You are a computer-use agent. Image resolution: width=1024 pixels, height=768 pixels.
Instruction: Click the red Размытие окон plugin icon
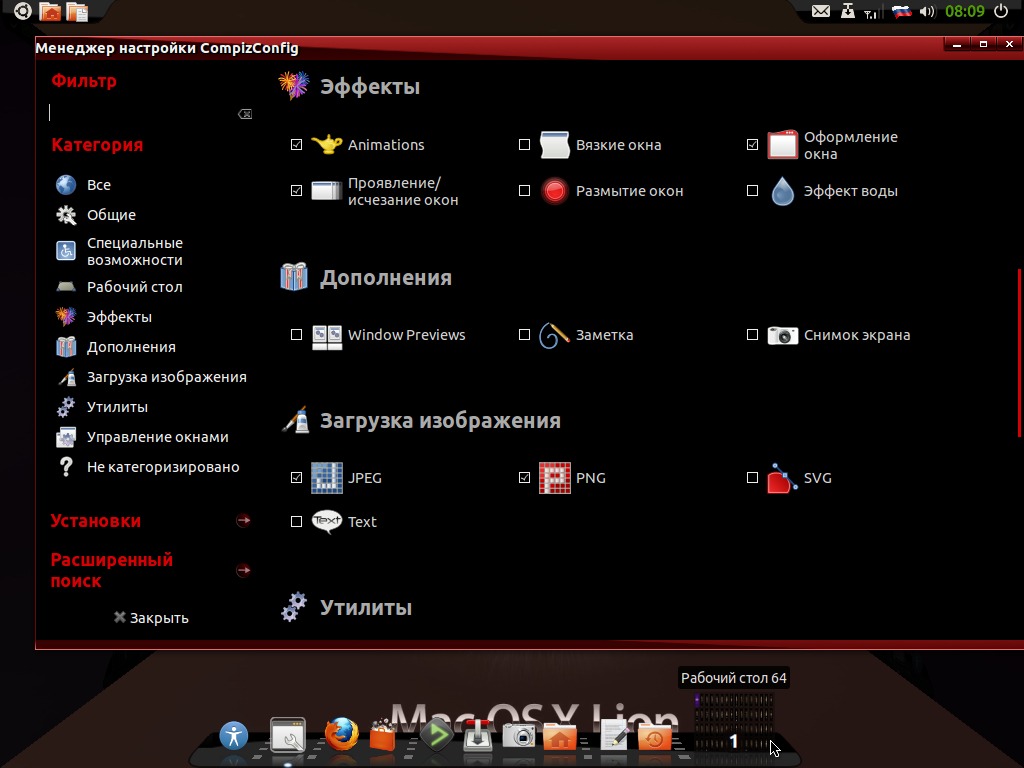pos(554,191)
